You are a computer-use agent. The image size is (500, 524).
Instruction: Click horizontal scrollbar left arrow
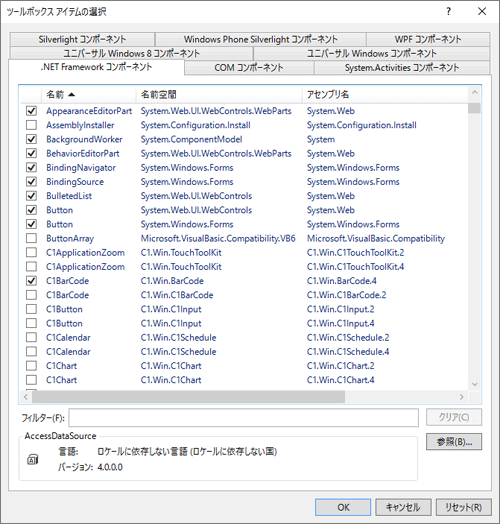pos(26,397)
